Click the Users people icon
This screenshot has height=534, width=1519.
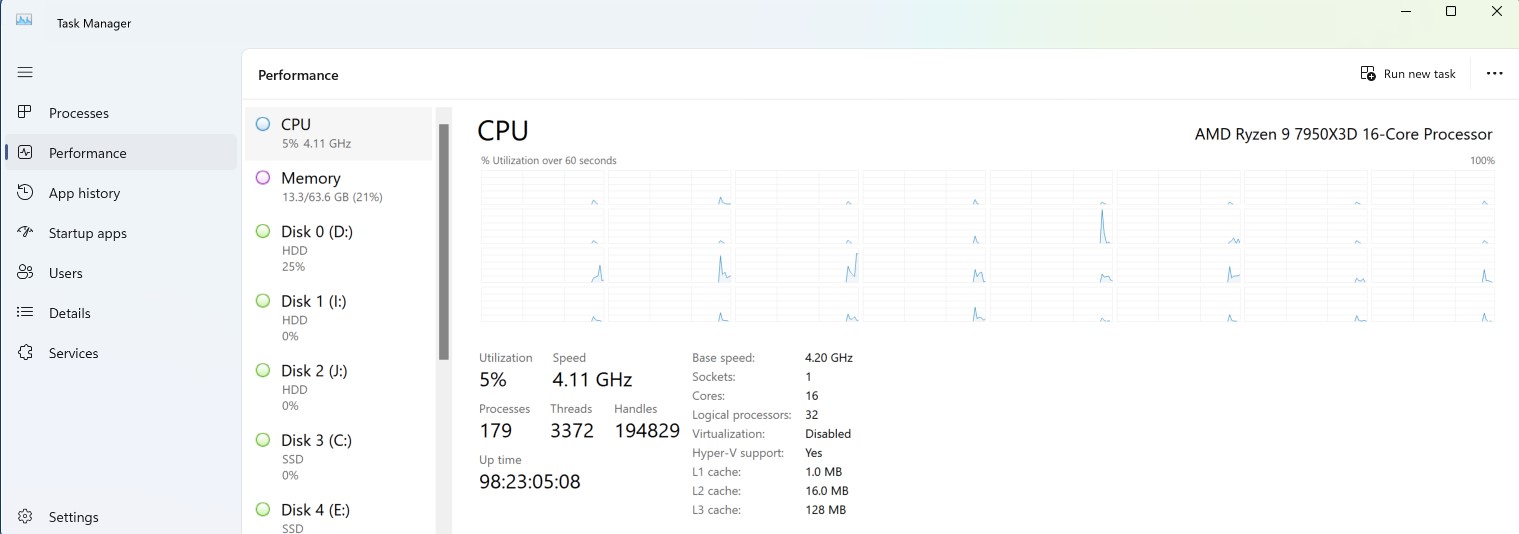26,273
